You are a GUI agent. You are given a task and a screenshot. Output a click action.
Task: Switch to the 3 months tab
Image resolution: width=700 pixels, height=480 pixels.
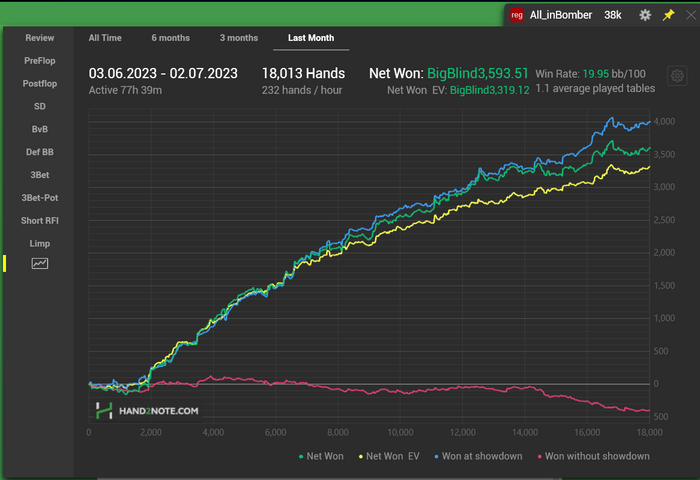click(239, 38)
